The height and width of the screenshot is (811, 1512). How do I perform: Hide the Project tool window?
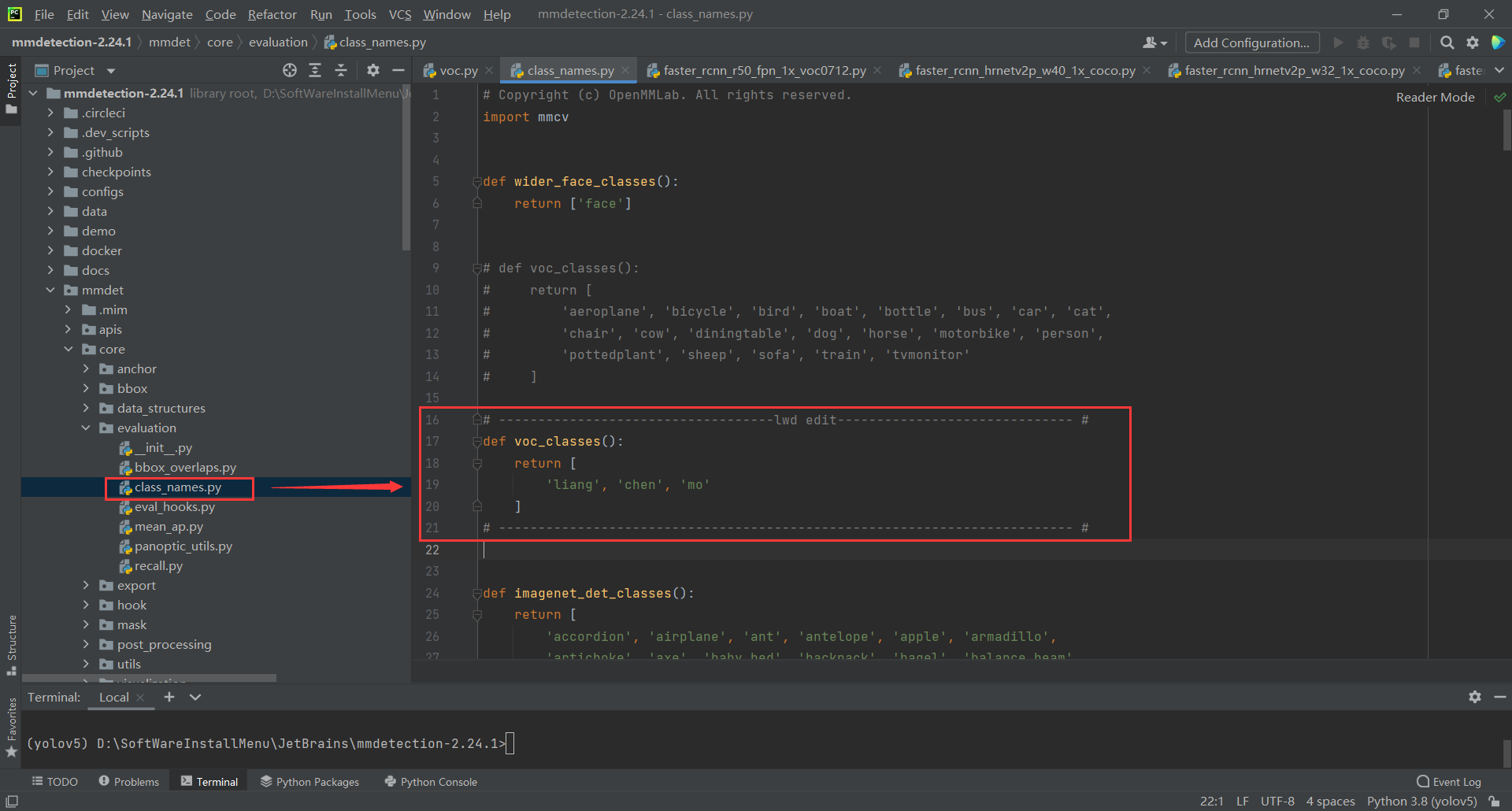(399, 70)
